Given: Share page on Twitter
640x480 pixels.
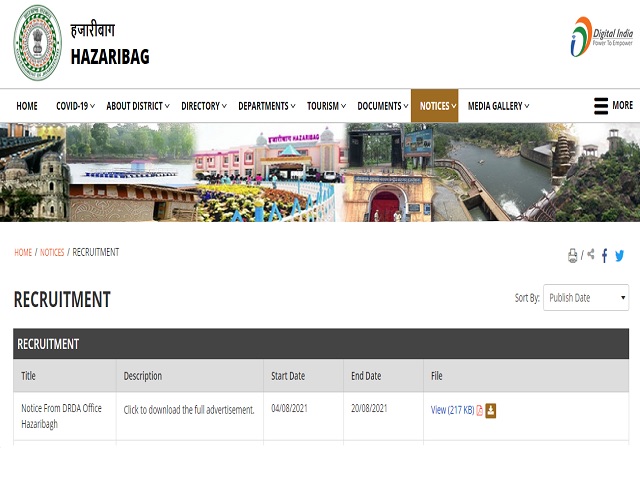Looking at the screenshot, I should coord(620,256).
